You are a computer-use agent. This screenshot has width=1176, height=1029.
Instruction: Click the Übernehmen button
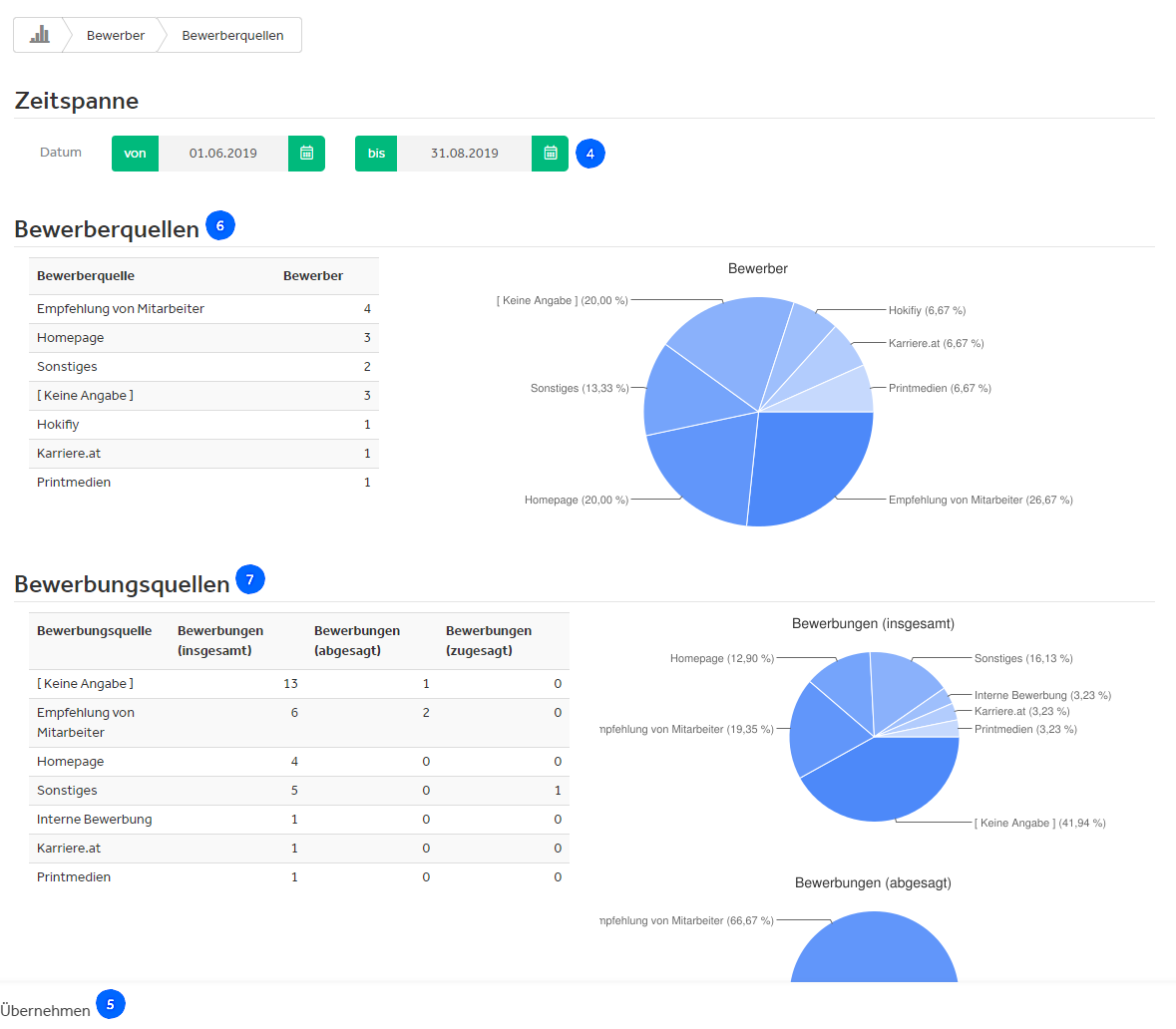pyautogui.click(x=45, y=1010)
